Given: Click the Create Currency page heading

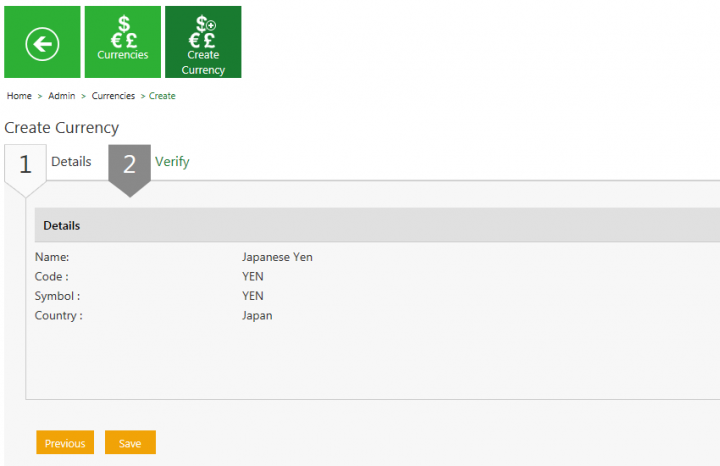Looking at the screenshot, I should pos(62,128).
